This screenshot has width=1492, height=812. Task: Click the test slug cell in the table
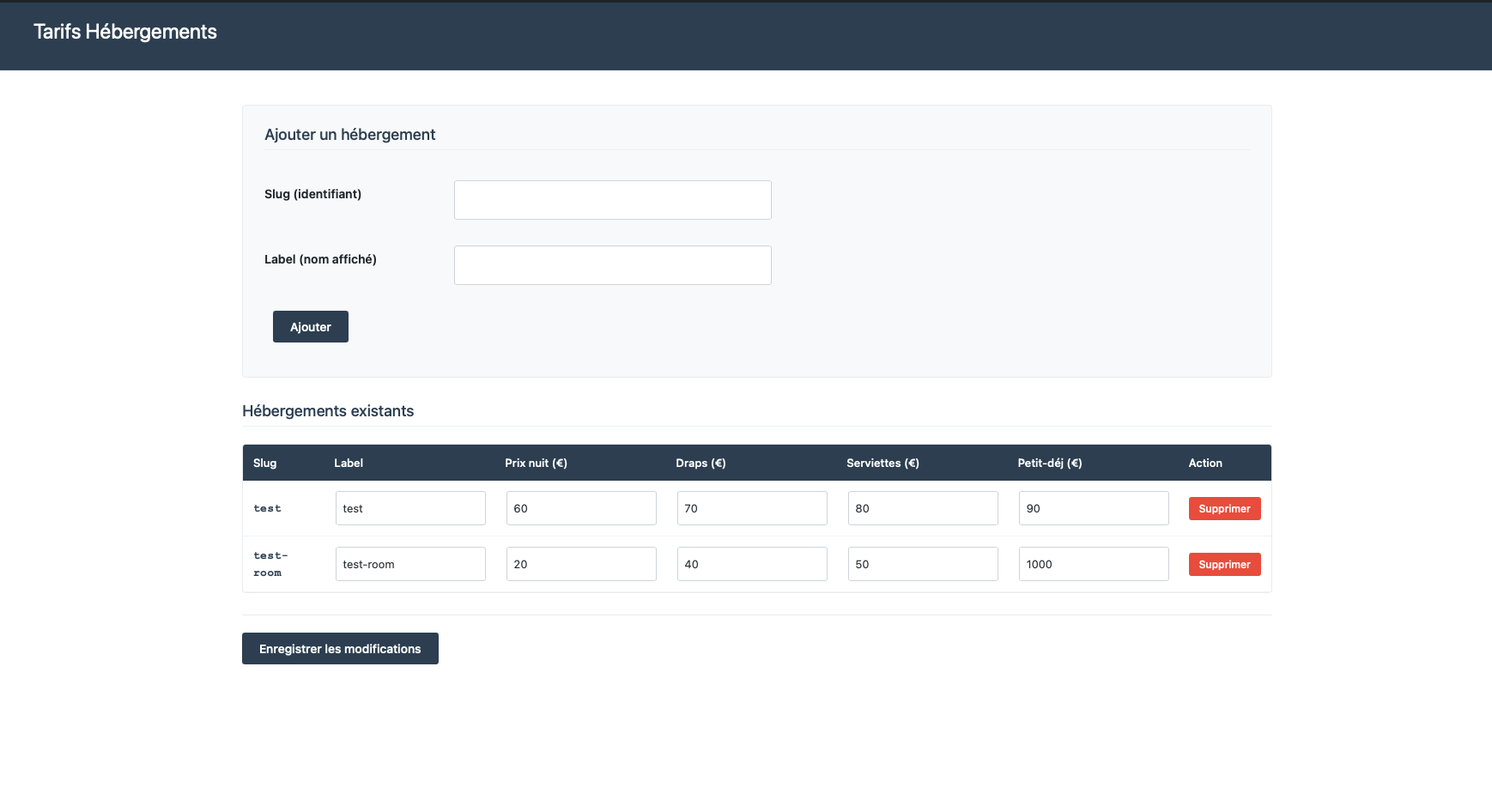click(267, 508)
